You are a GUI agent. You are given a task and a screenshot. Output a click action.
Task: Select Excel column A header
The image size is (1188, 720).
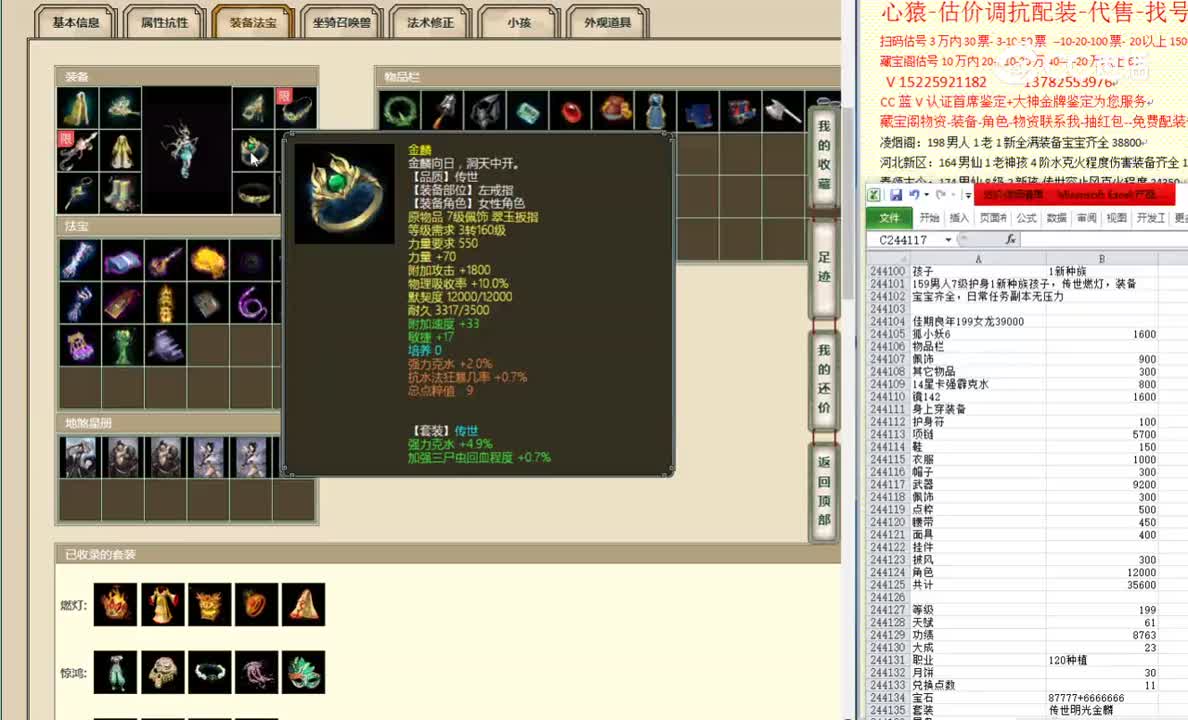point(978,258)
